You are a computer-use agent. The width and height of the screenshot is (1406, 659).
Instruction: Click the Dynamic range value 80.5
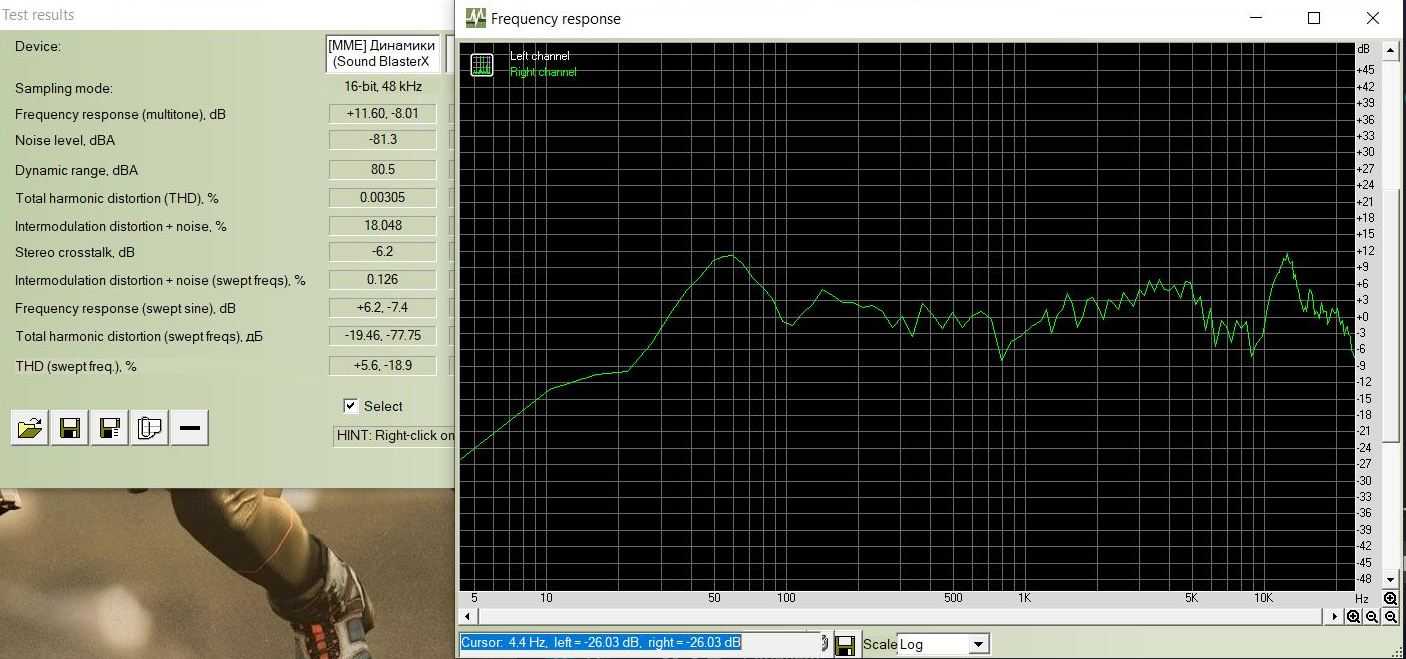[x=383, y=169]
